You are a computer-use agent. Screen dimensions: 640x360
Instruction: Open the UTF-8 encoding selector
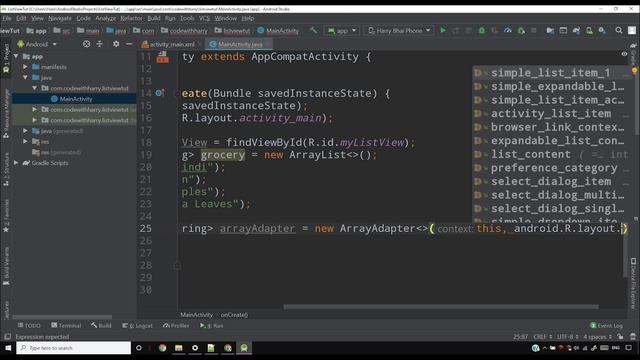(568, 336)
